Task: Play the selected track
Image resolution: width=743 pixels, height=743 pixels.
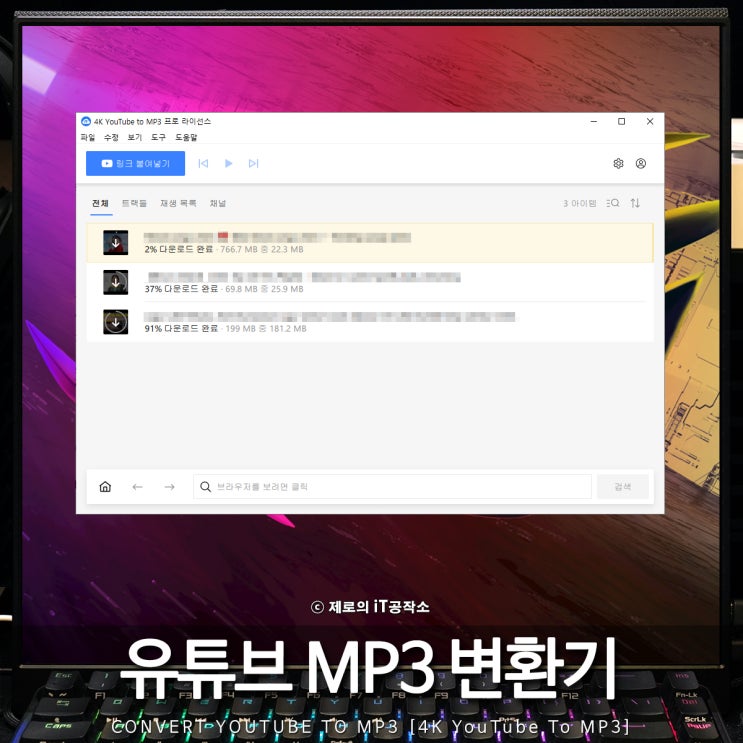Action: click(x=228, y=163)
